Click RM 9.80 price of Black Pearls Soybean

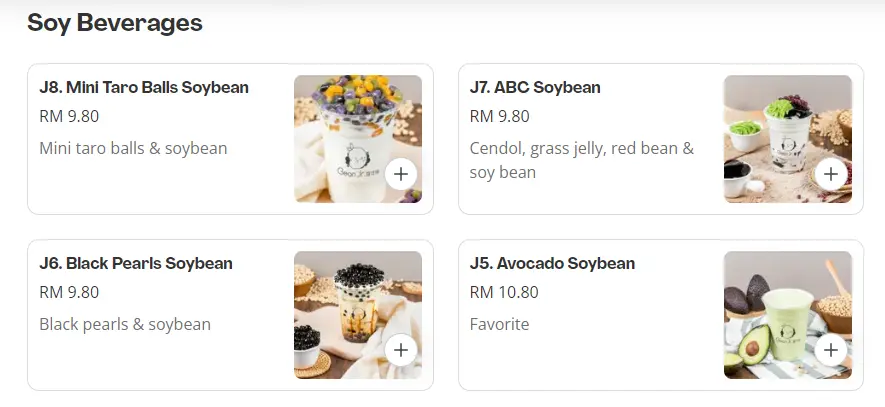coord(69,293)
